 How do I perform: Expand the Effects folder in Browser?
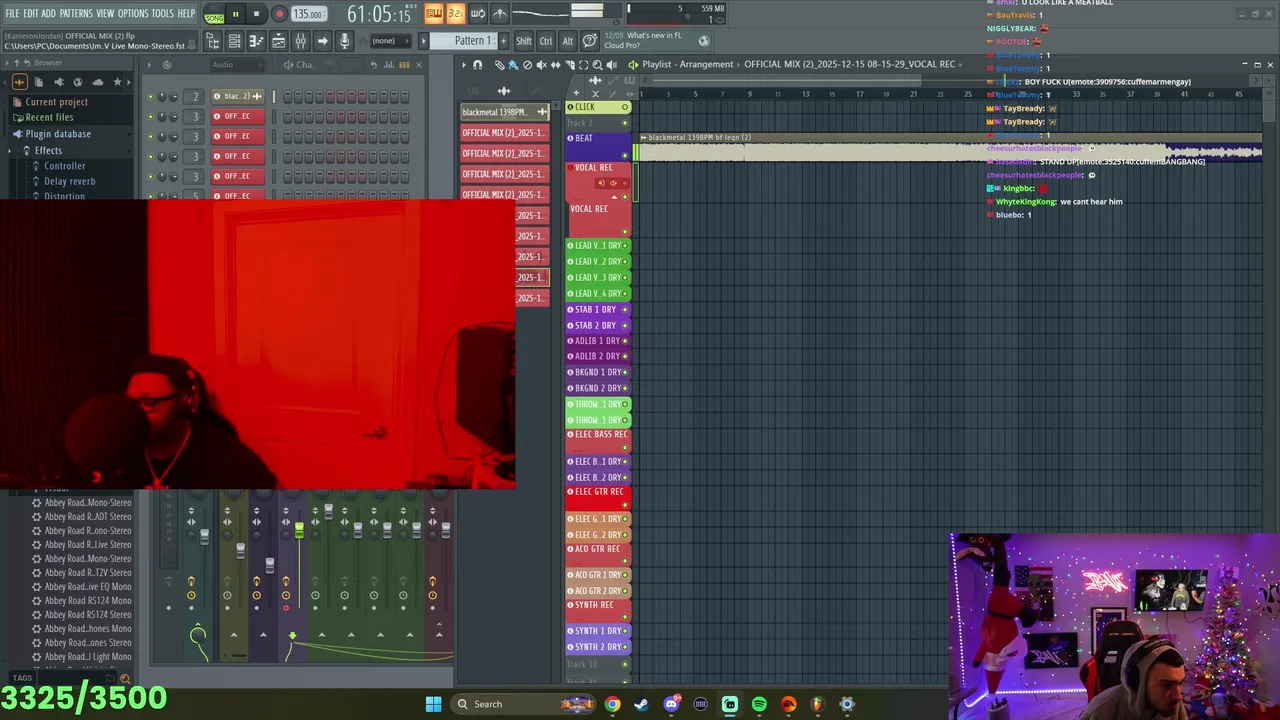tap(48, 151)
